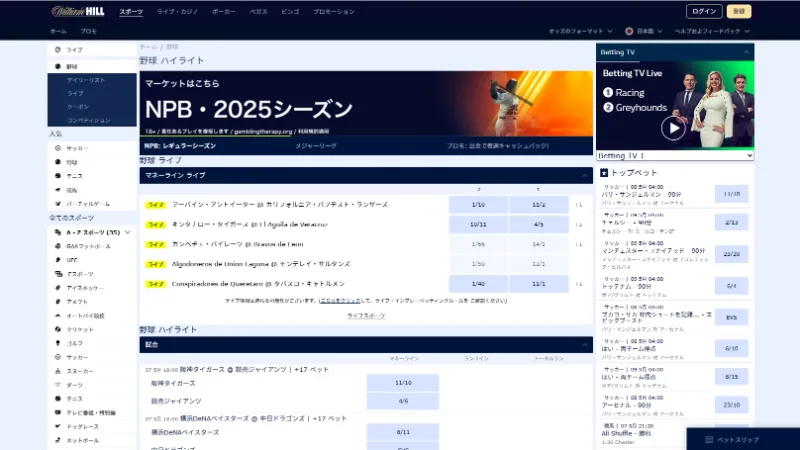Open クーポン in the 野球 submenu
800x450 pixels.
(92, 107)
